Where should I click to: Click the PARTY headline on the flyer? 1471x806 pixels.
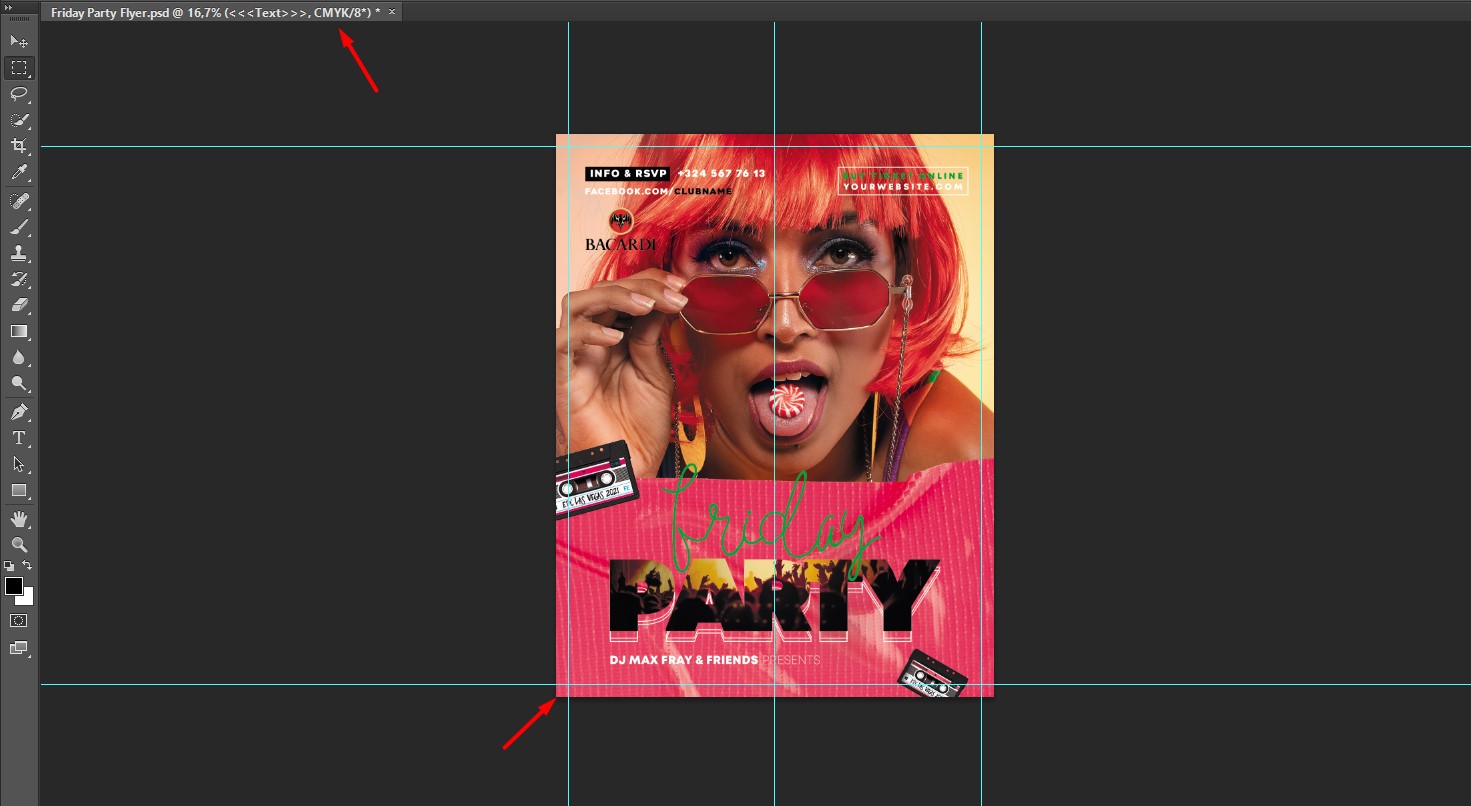[776, 600]
